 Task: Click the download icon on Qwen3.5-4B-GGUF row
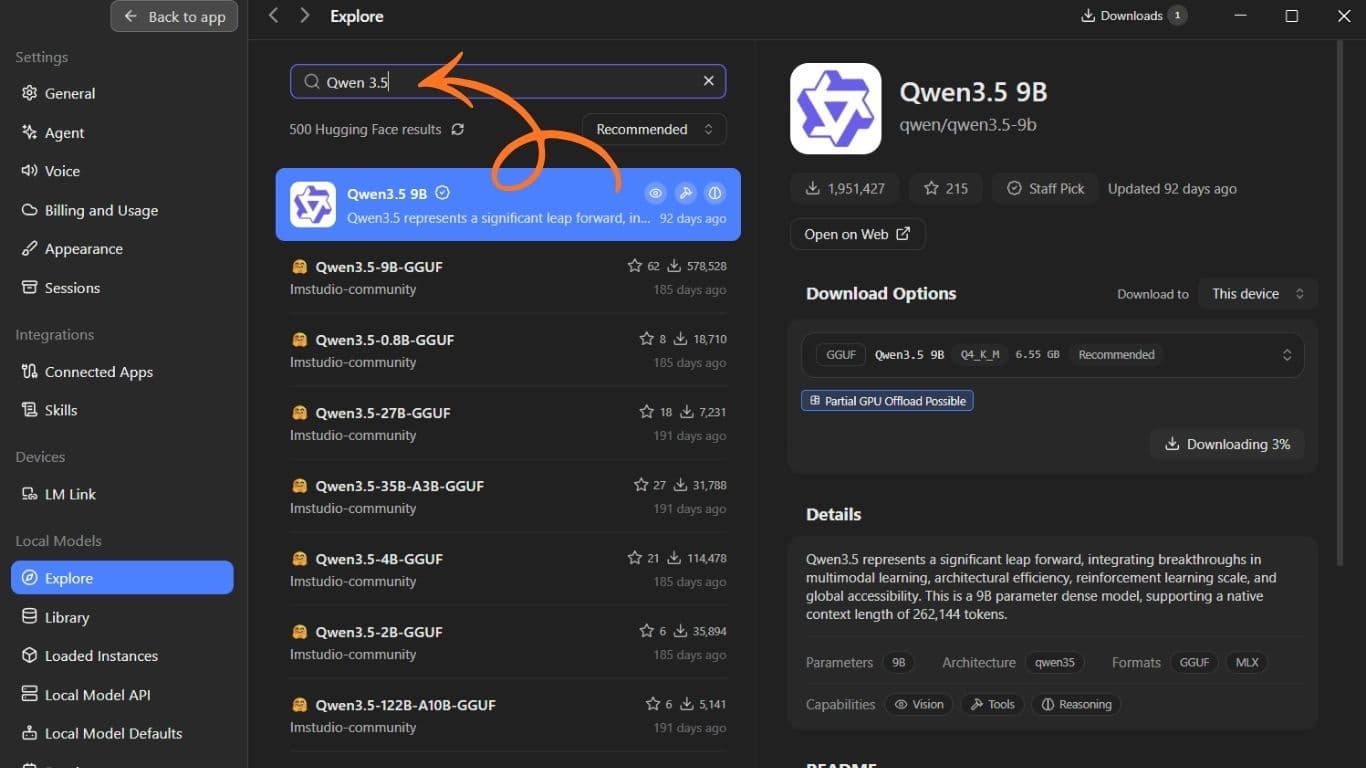[x=673, y=558]
